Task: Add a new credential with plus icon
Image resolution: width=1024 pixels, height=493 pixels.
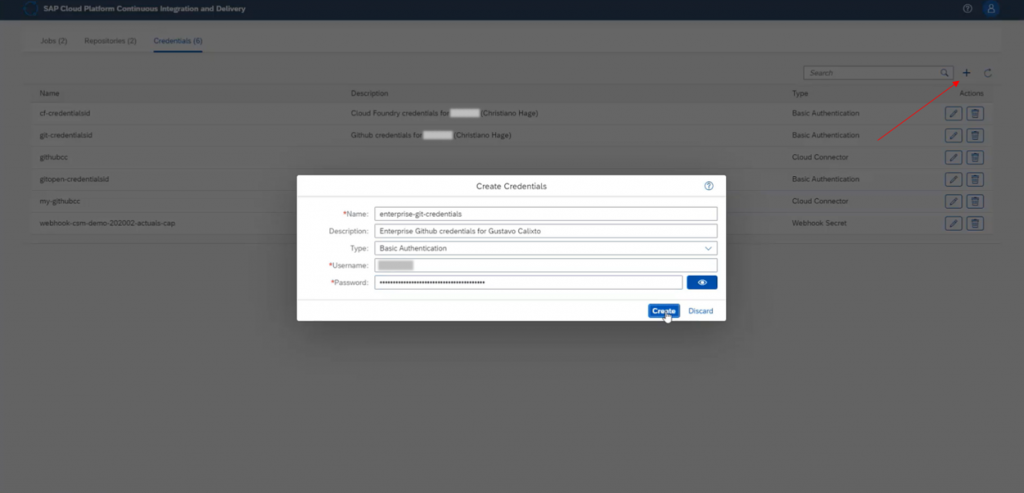Action: tap(967, 73)
